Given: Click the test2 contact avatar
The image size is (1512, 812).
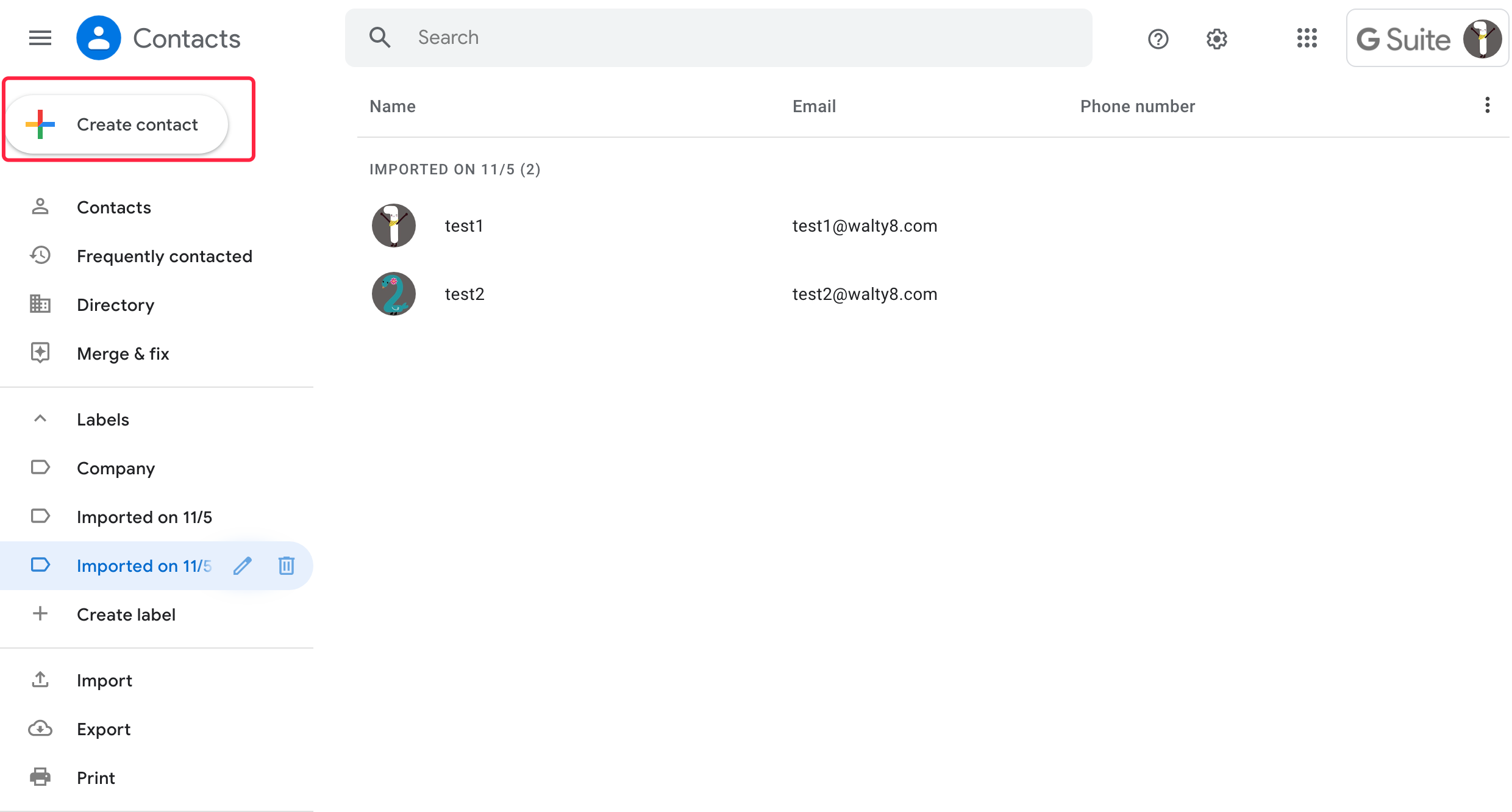Looking at the screenshot, I should click(394, 294).
